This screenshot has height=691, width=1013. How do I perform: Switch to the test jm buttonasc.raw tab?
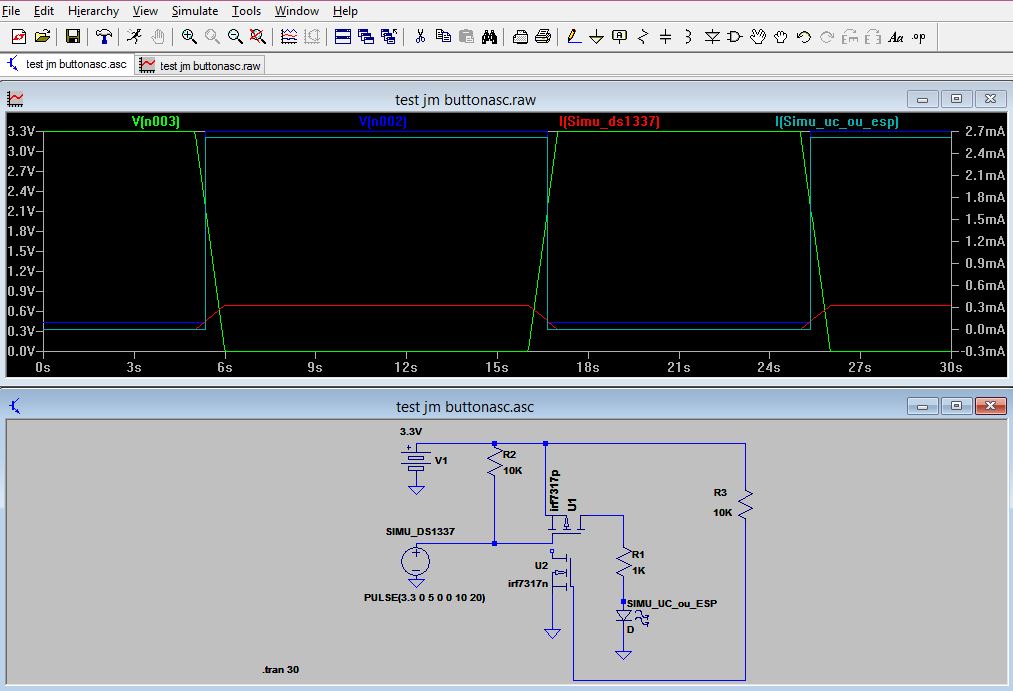tap(201, 65)
